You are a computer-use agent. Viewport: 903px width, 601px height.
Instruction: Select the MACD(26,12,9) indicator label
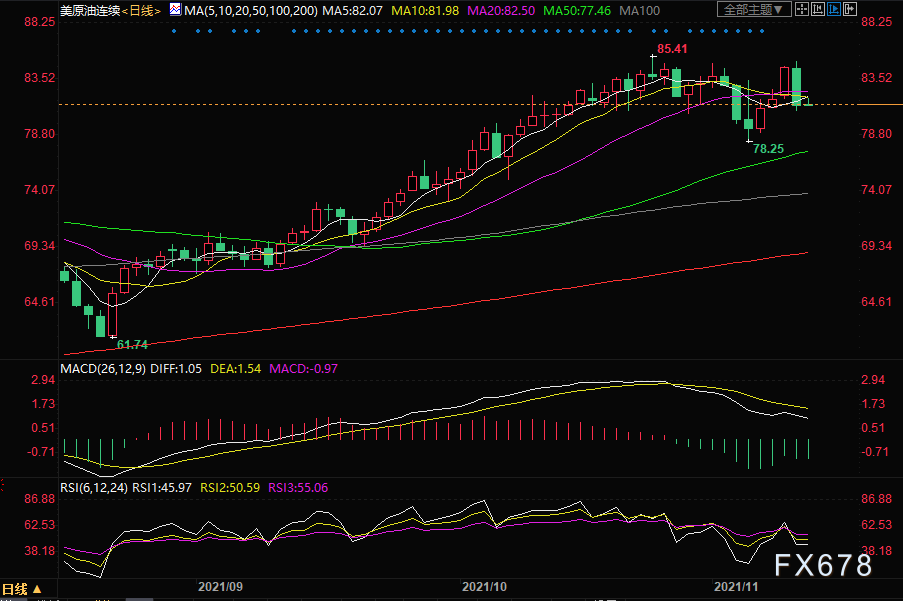103,368
